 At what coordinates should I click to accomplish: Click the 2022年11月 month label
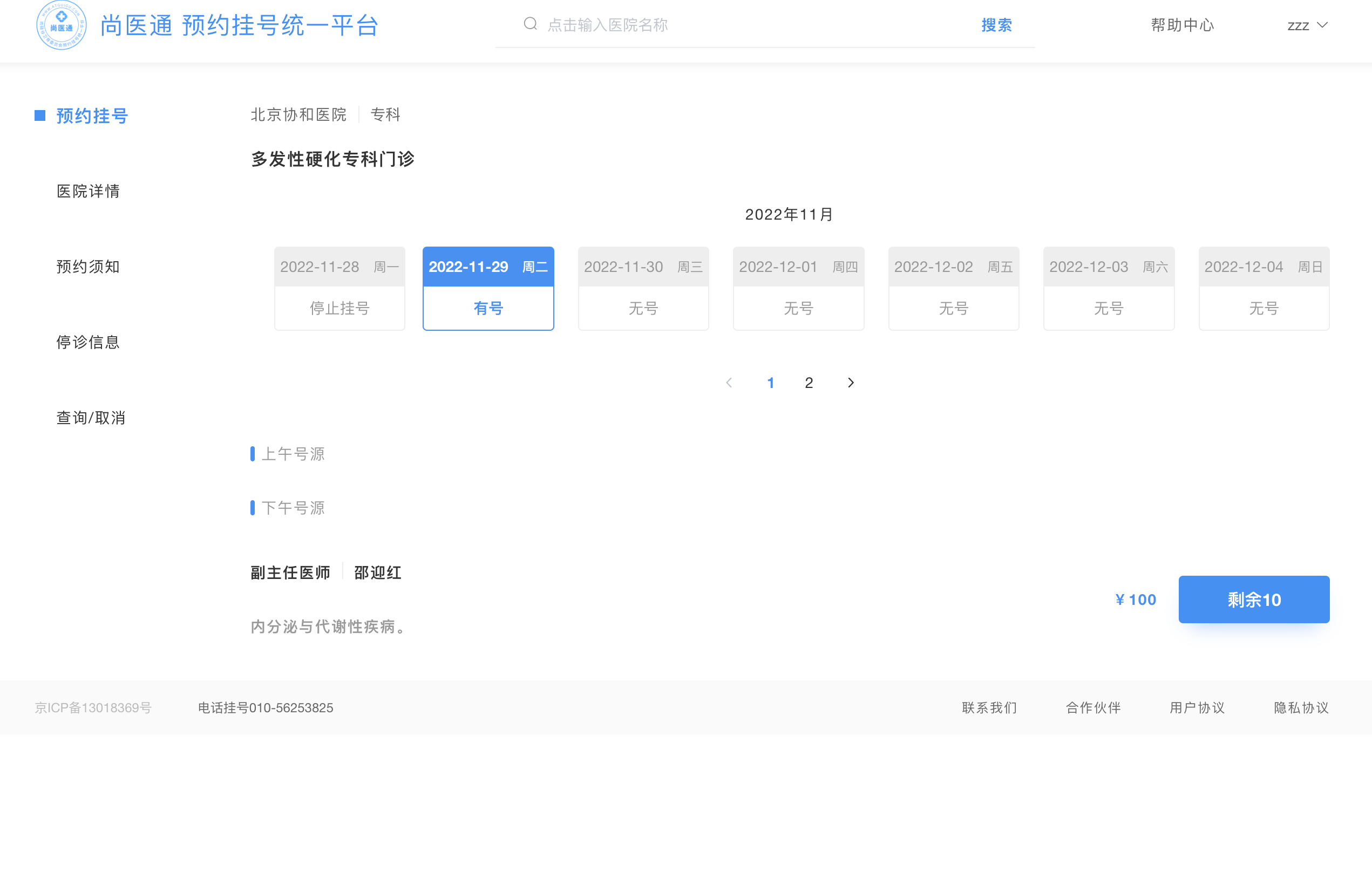pyautogui.click(x=789, y=215)
